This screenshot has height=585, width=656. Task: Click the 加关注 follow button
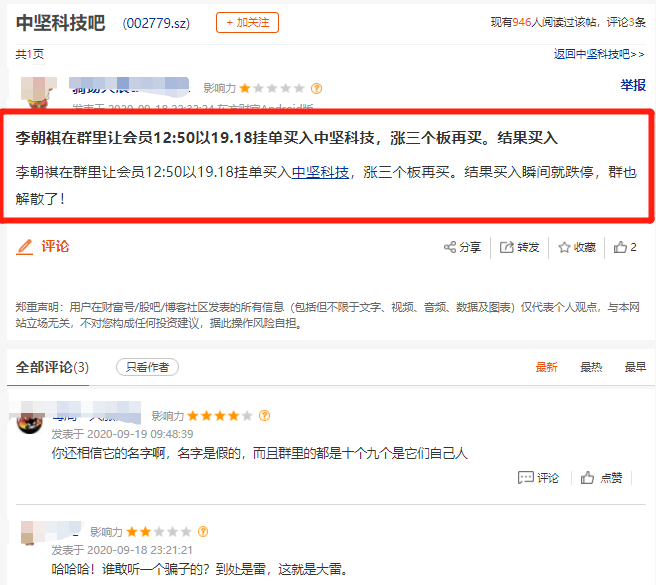click(x=247, y=22)
